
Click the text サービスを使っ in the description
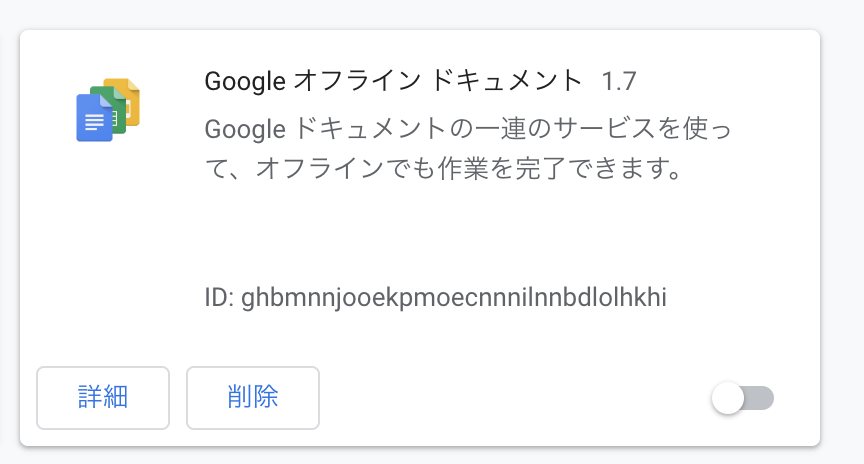tap(642, 130)
